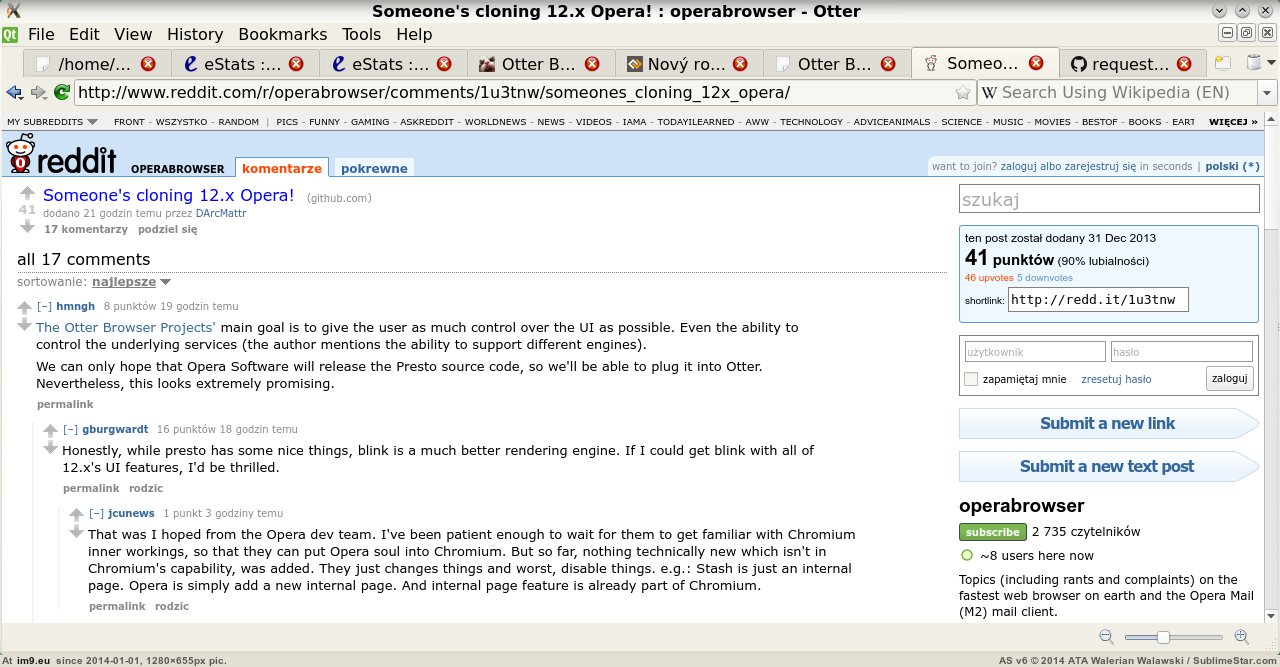Expand the closed tabs dropdown arrow
The image size is (1280, 667).
1271,64
